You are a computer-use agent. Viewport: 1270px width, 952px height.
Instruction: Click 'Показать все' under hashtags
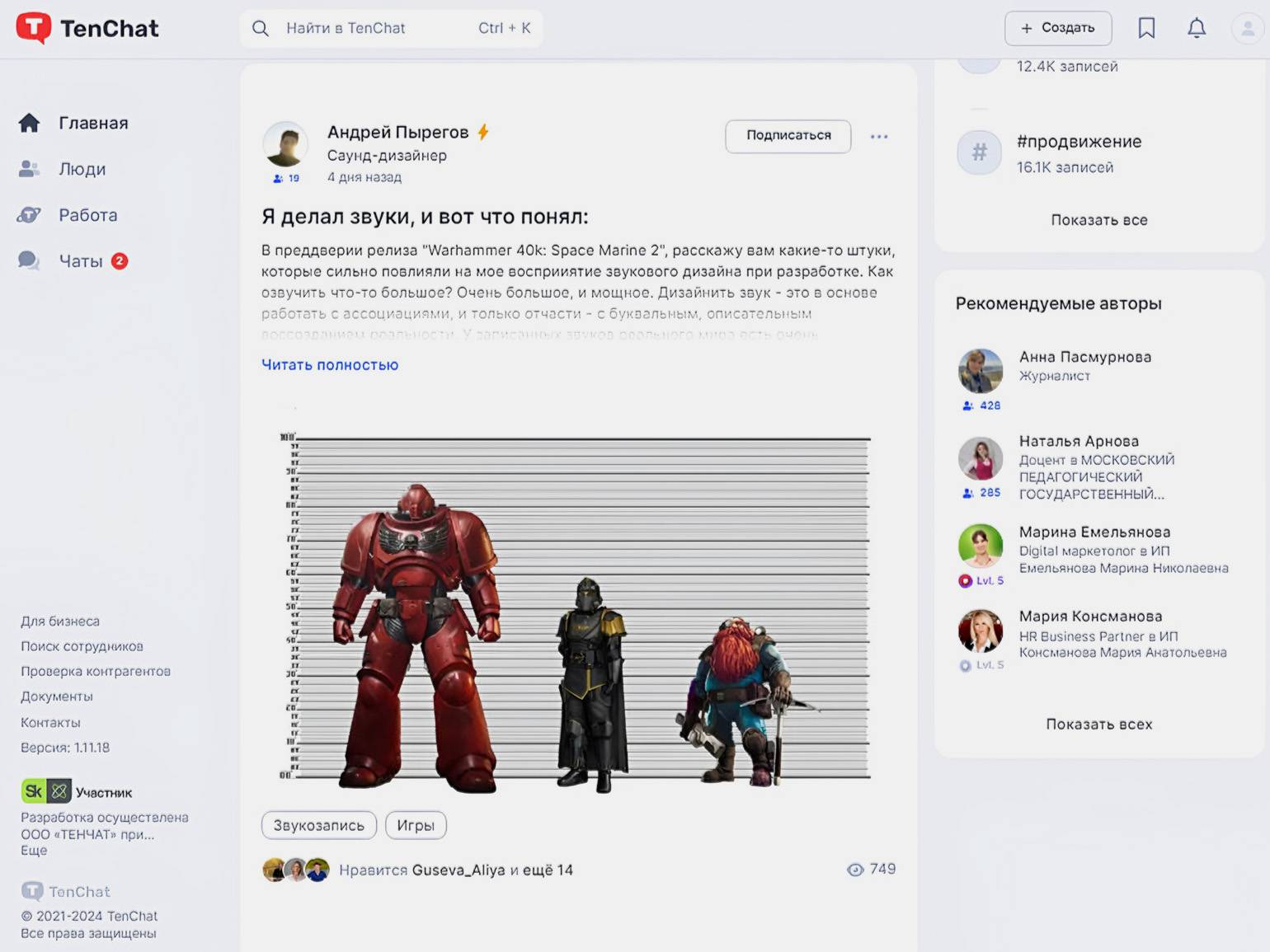(1099, 220)
